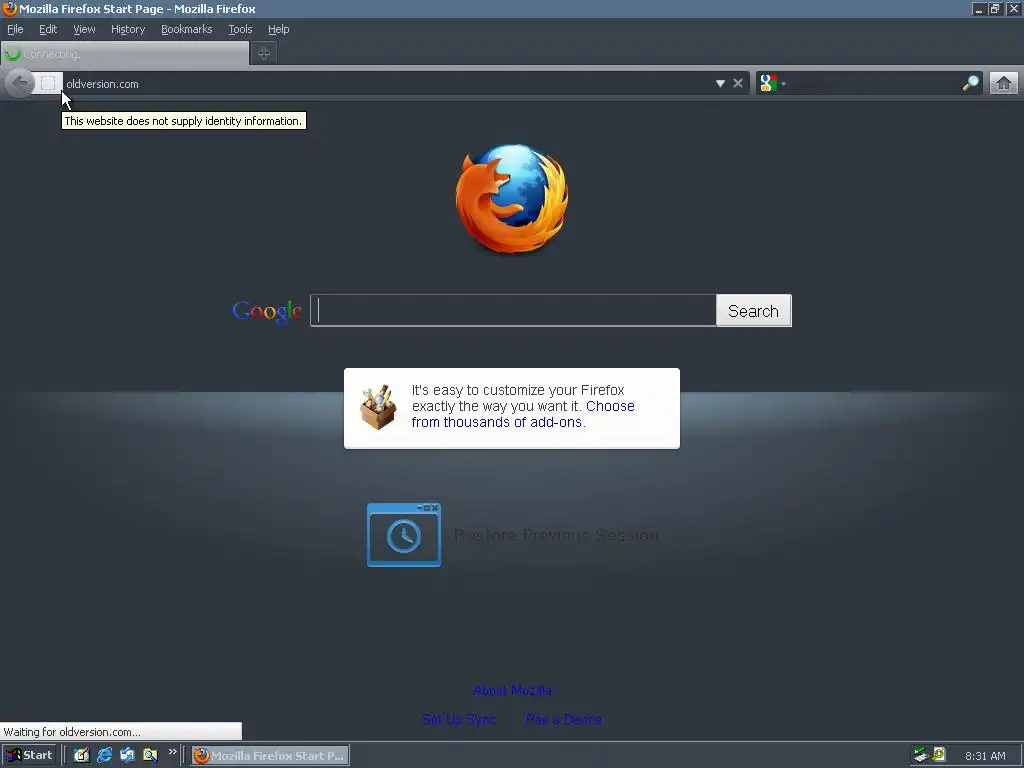Follow Choose from thousands of add-ons link
The image size is (1024, 768).
[522, 414]
